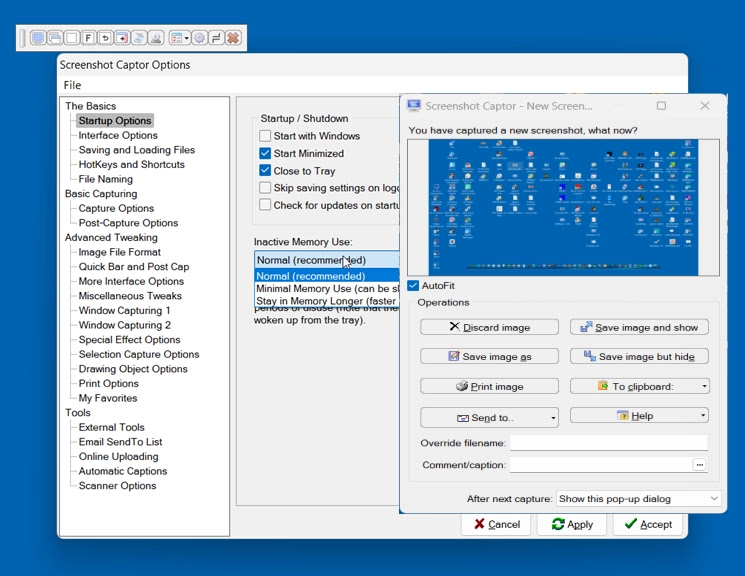Click the toggle bar layout icon in quick bar
Viewport: 745px width, 576px height.
pyautogui.click(x=216, y=38)
